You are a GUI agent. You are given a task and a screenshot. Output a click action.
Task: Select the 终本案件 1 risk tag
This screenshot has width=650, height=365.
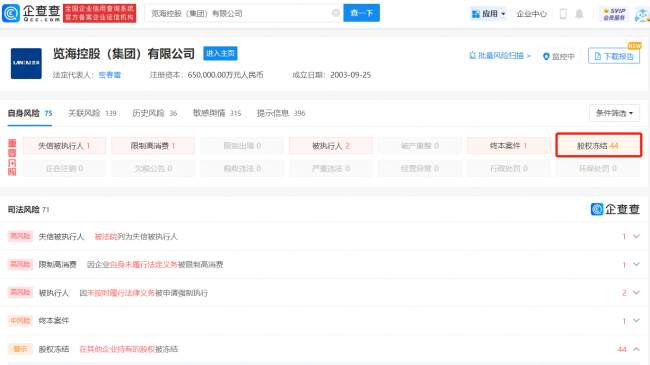click(x=509, y=146)
